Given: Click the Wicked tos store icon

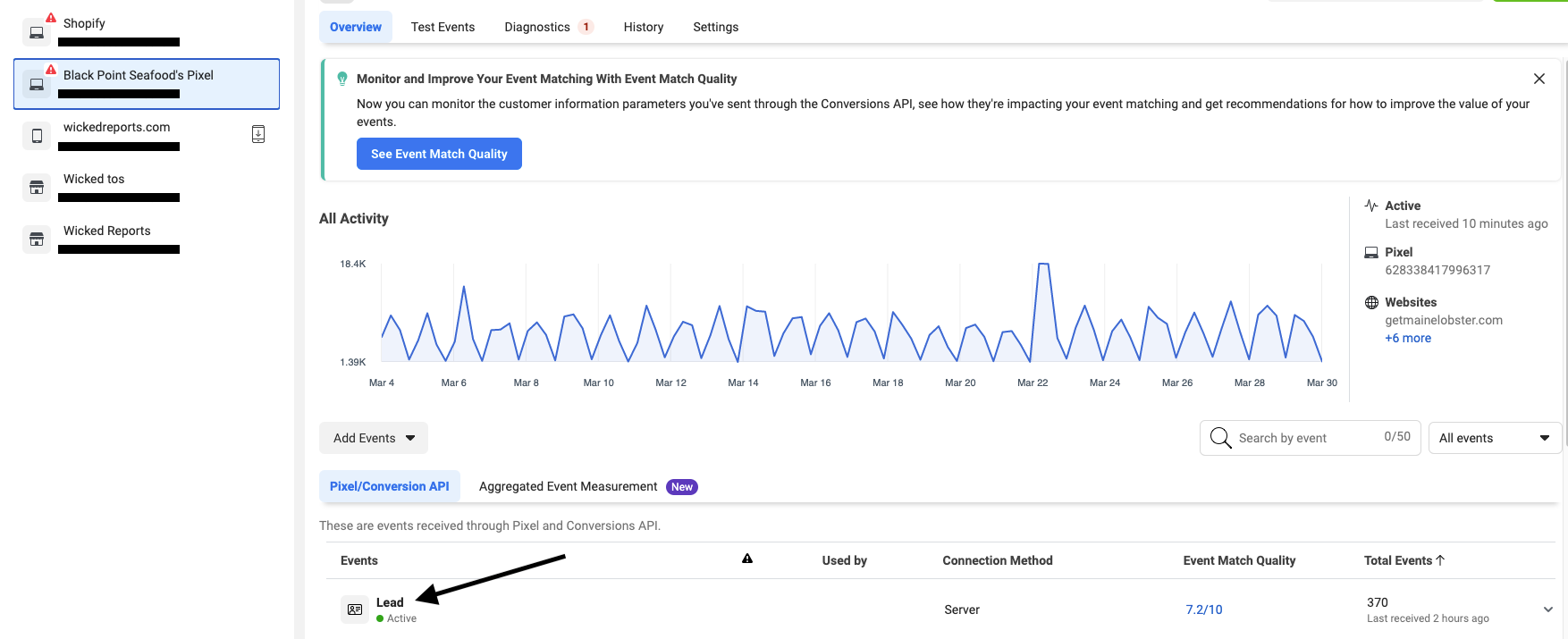Looking at the screenshot, I should pyautogui.click(x=37, y=188).
